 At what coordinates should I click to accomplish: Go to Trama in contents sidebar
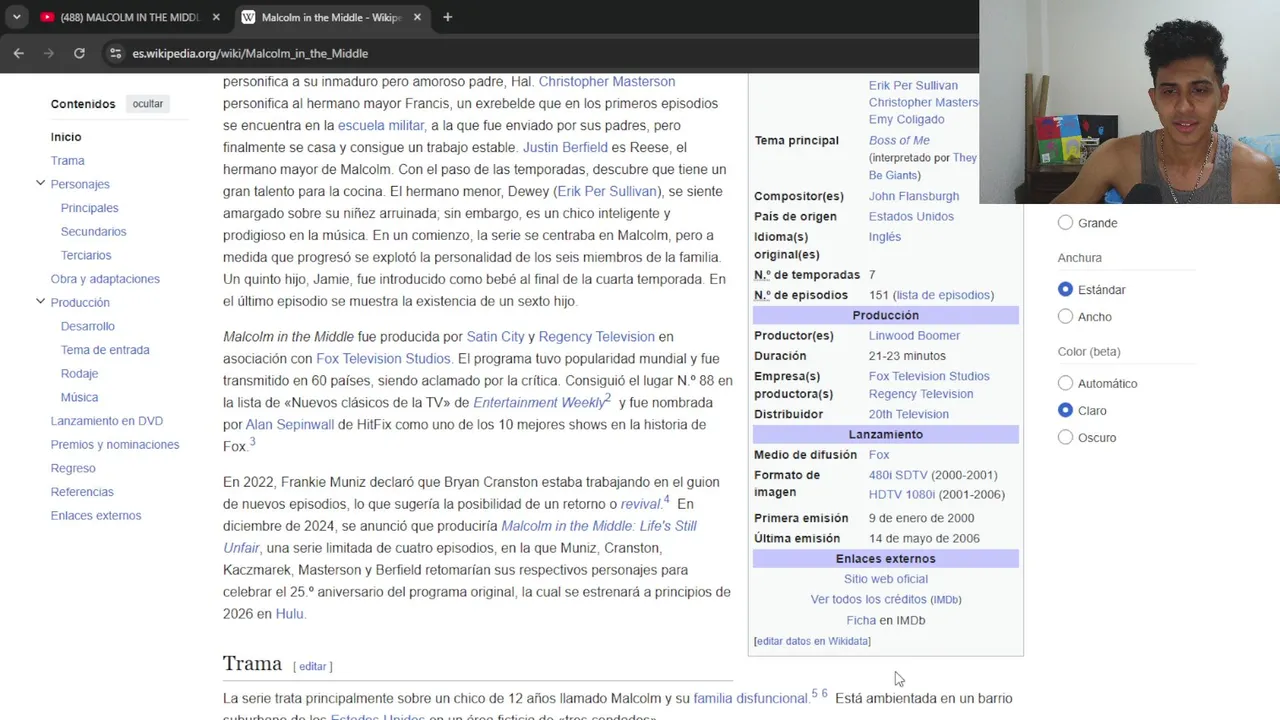[x=68, y=160]
